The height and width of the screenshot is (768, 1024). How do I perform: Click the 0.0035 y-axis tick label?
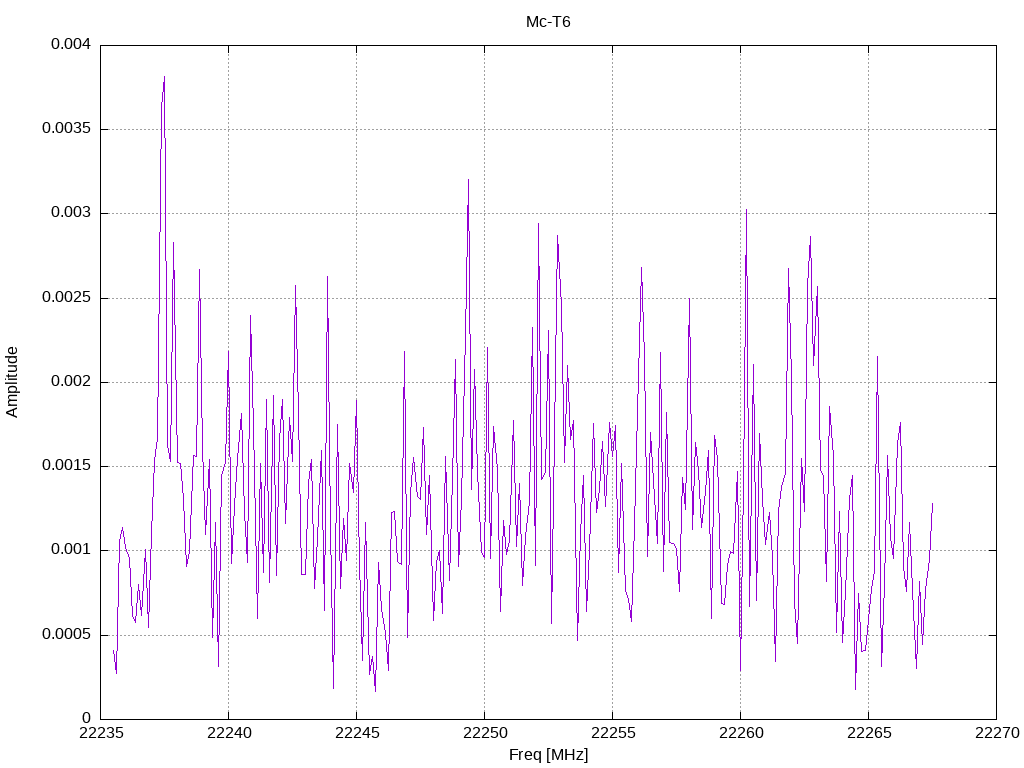(x=67, y=129)
